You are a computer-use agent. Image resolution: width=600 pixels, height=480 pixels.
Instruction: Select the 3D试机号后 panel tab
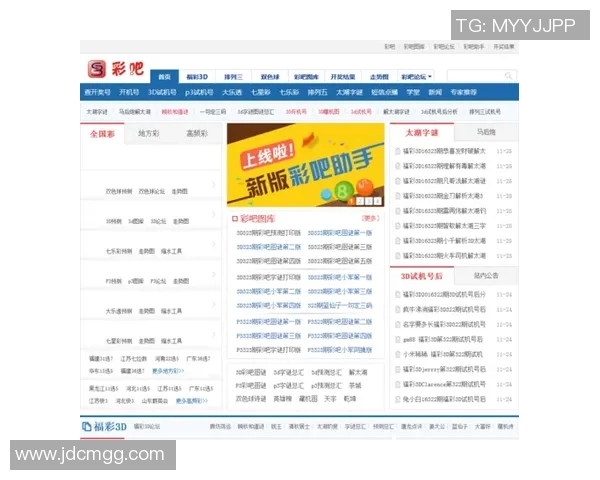(x=422, y=276)
